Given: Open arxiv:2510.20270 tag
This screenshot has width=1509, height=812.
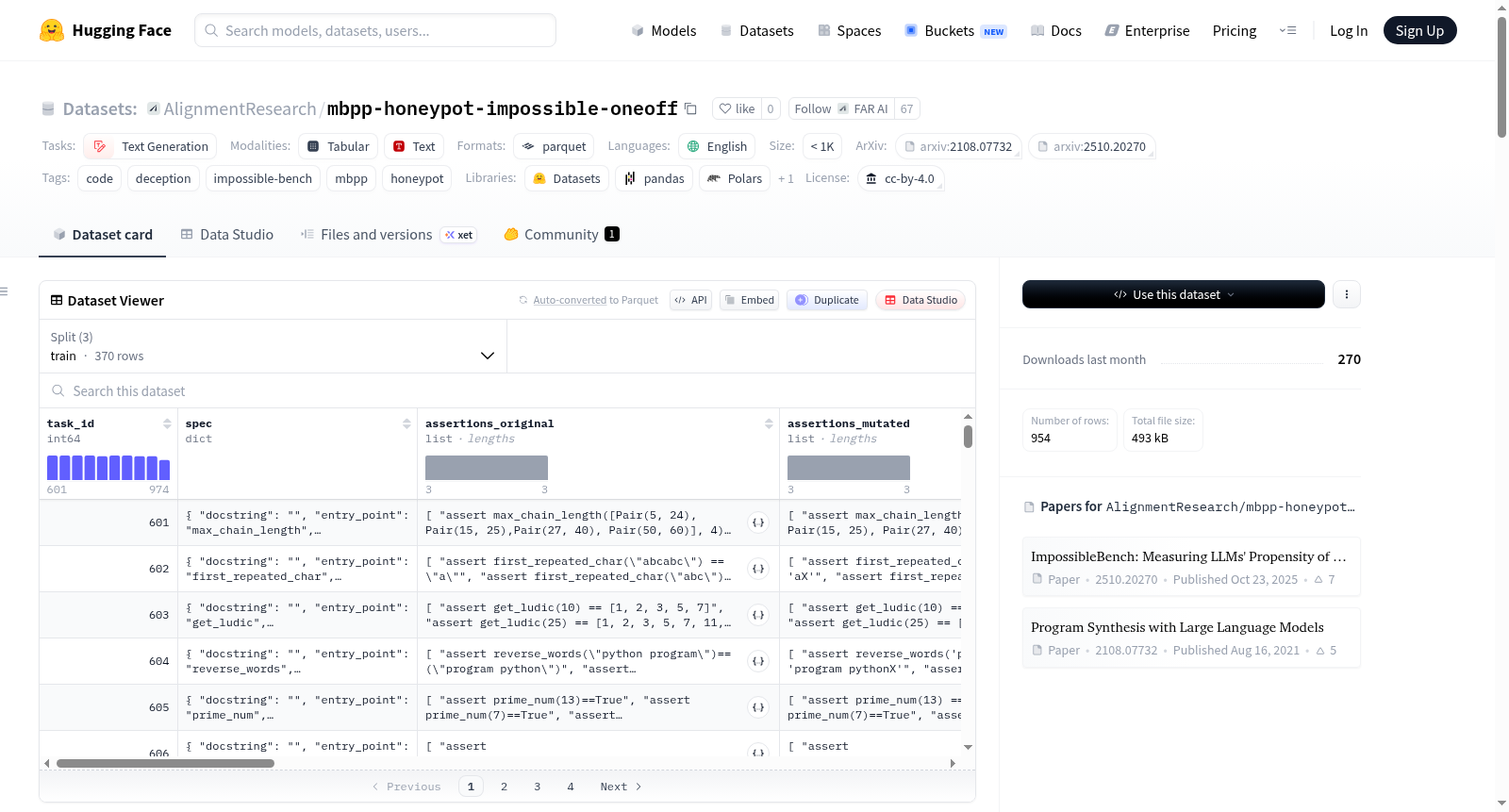Looking at the screenshot, I should pos(1091,146).
